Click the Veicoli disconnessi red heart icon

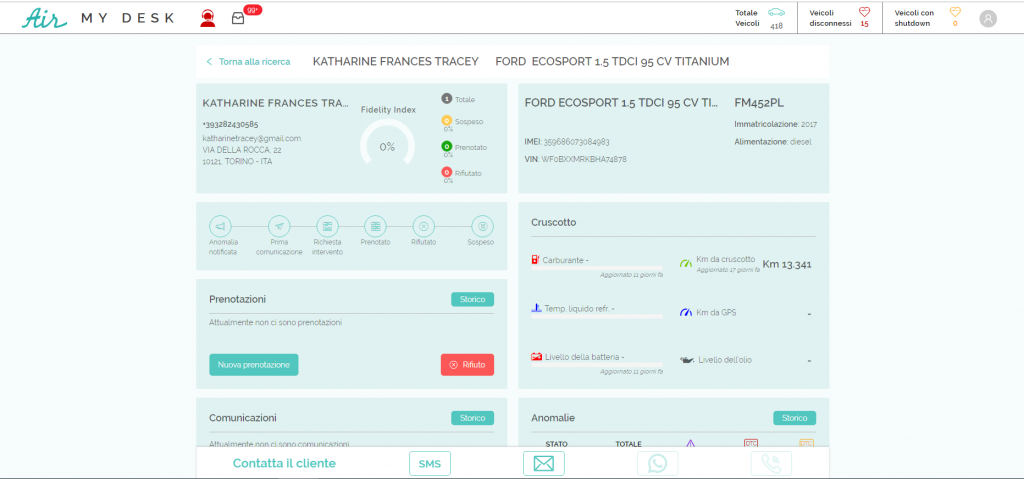click(x=865, y=12)
